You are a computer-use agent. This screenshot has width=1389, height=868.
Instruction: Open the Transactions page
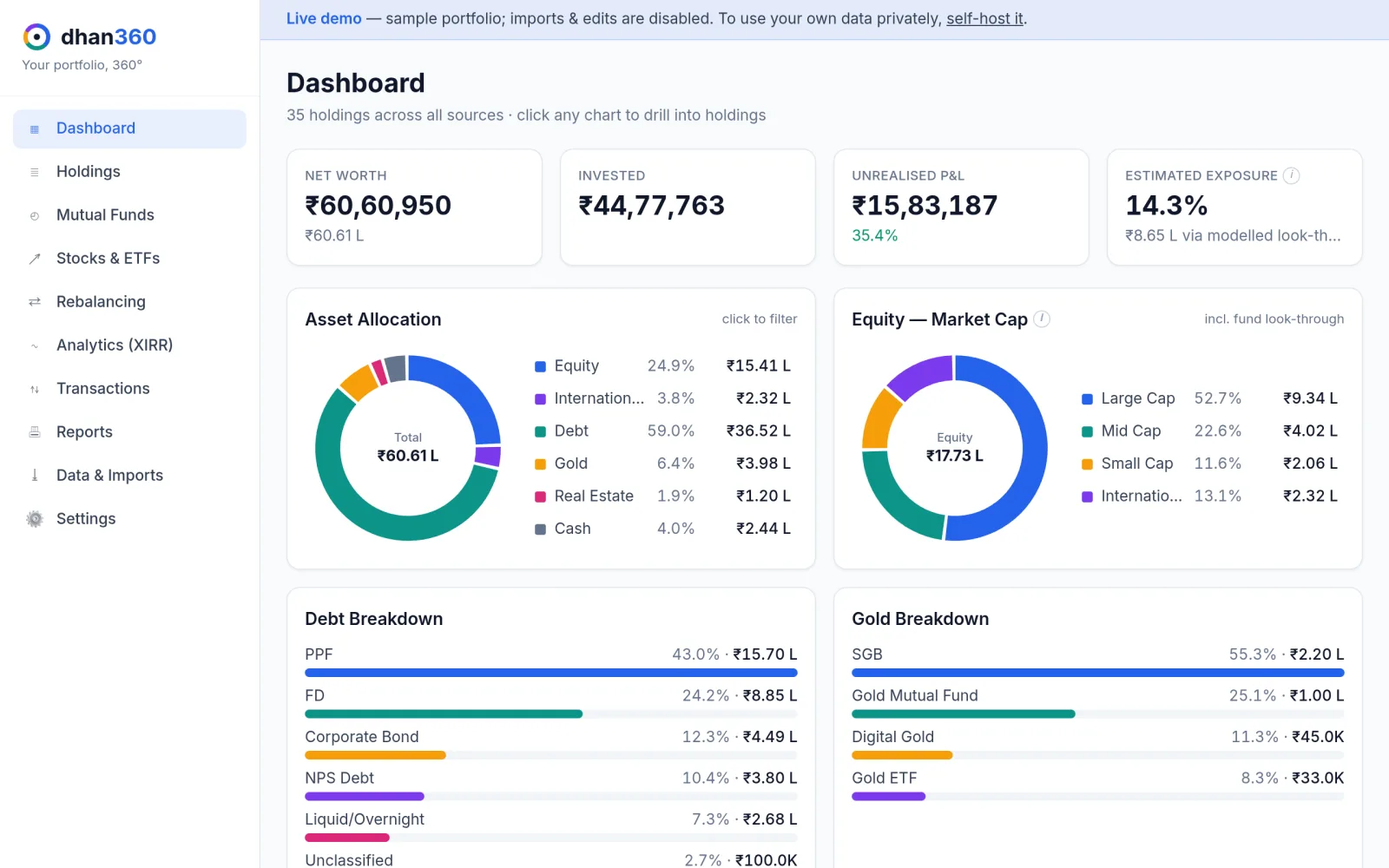coord(129,389)
